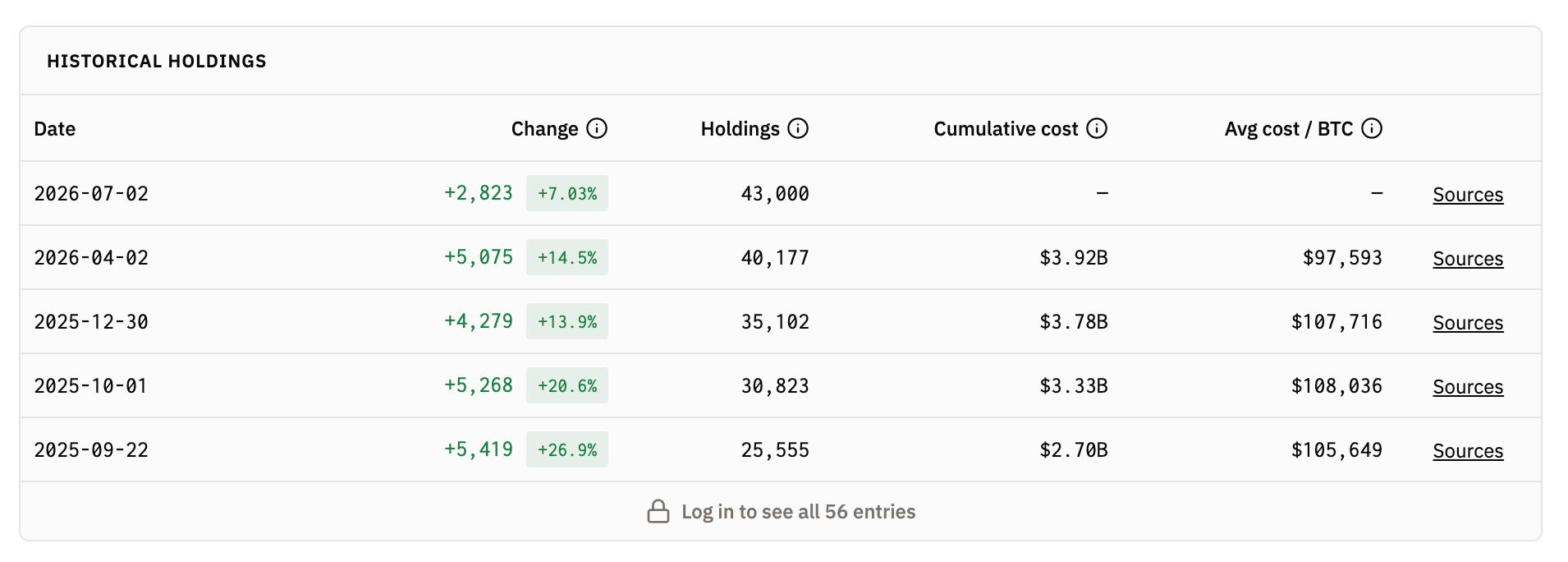Select the date 2025-12-30
The image size is (1568, 562).
(91, 322)
